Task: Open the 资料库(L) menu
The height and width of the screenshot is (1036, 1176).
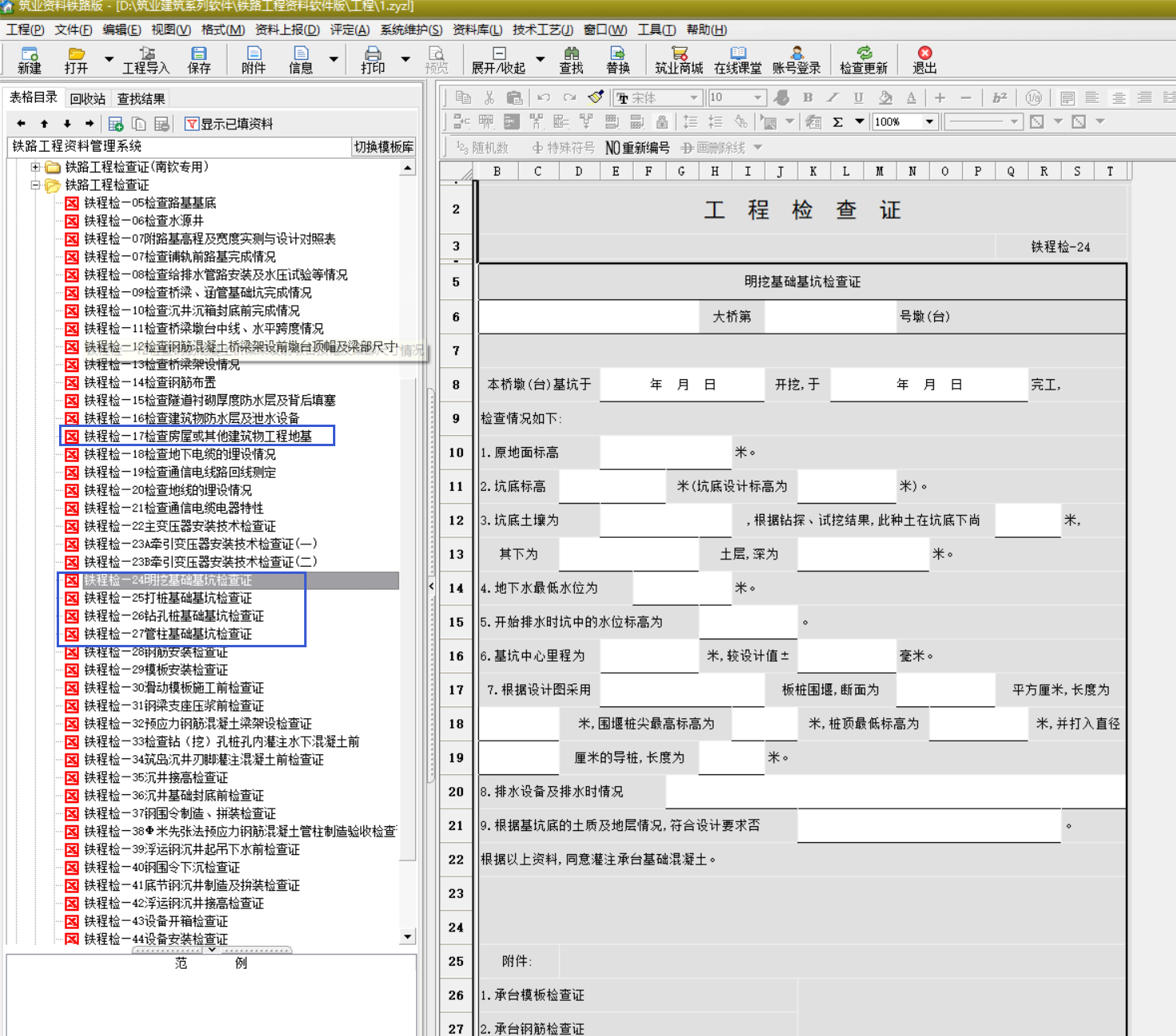Action: [477, 30]
